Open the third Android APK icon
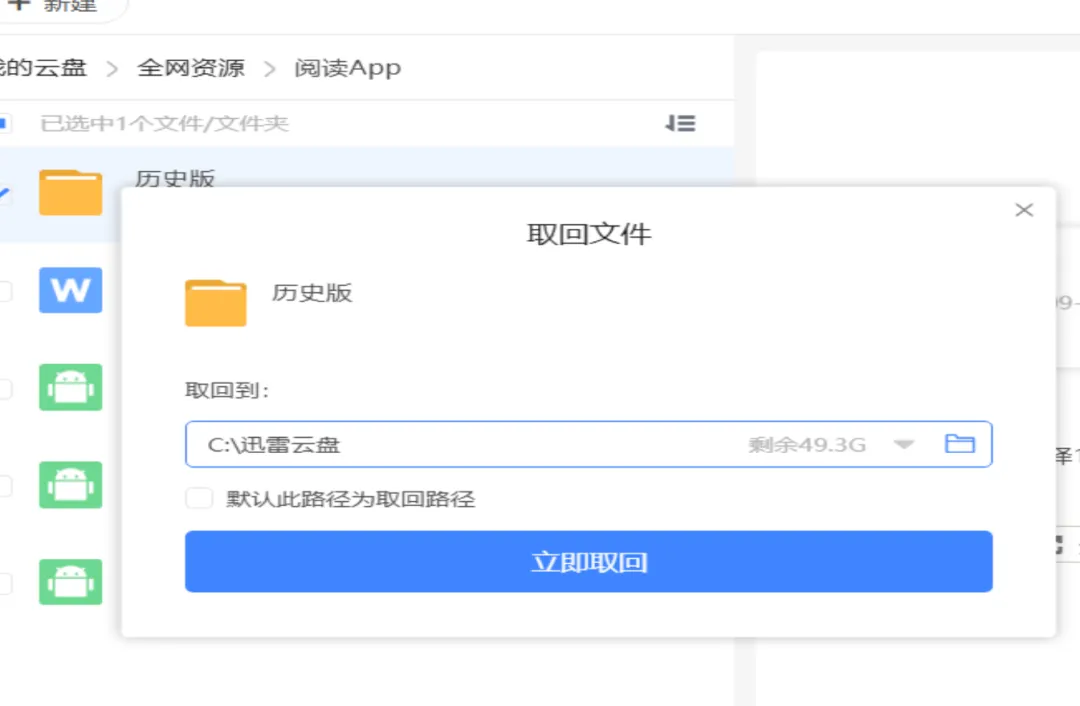The width and height of the screenshot is (1080, 706). coord(70,582)
